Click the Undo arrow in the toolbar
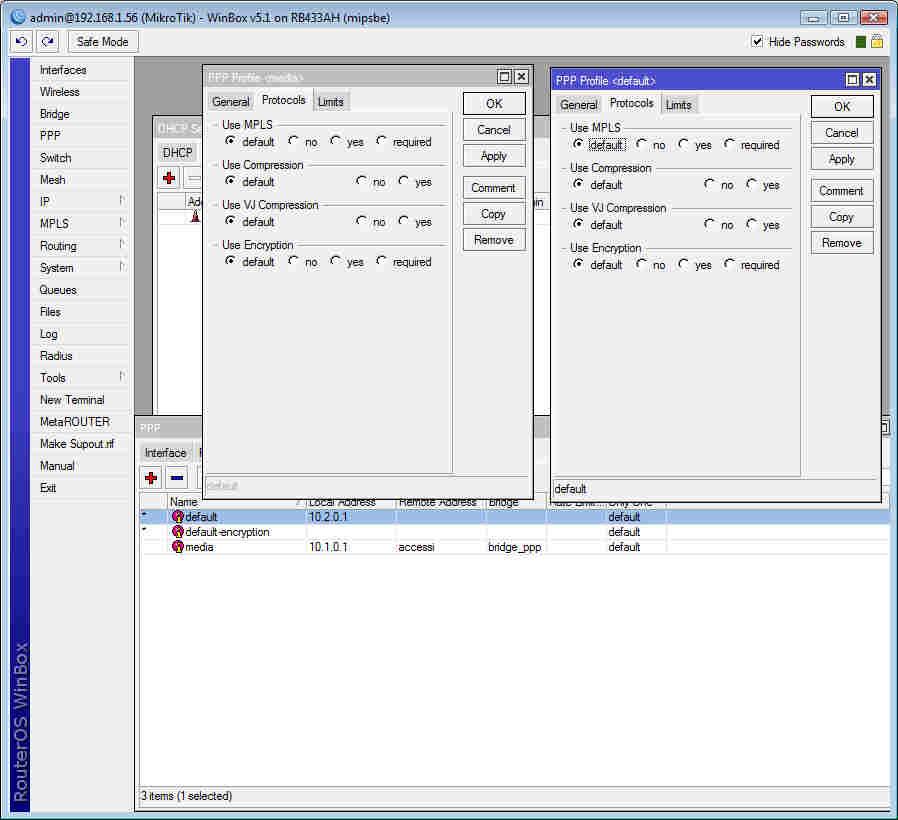Viewport: 898px width, 820px height. point(21,42)
